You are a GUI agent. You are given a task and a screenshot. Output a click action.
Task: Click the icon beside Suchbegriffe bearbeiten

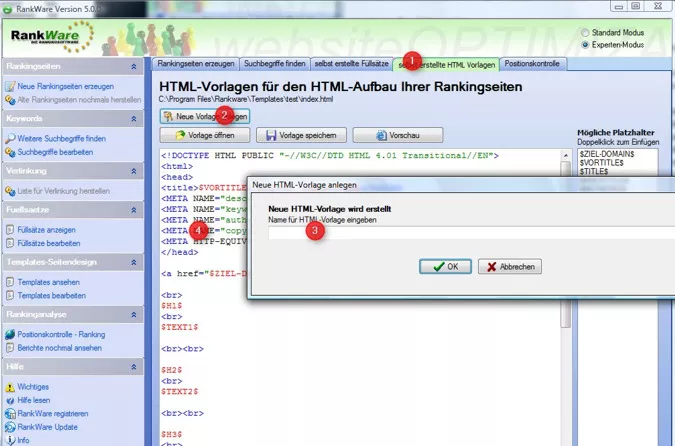(10, 152)
